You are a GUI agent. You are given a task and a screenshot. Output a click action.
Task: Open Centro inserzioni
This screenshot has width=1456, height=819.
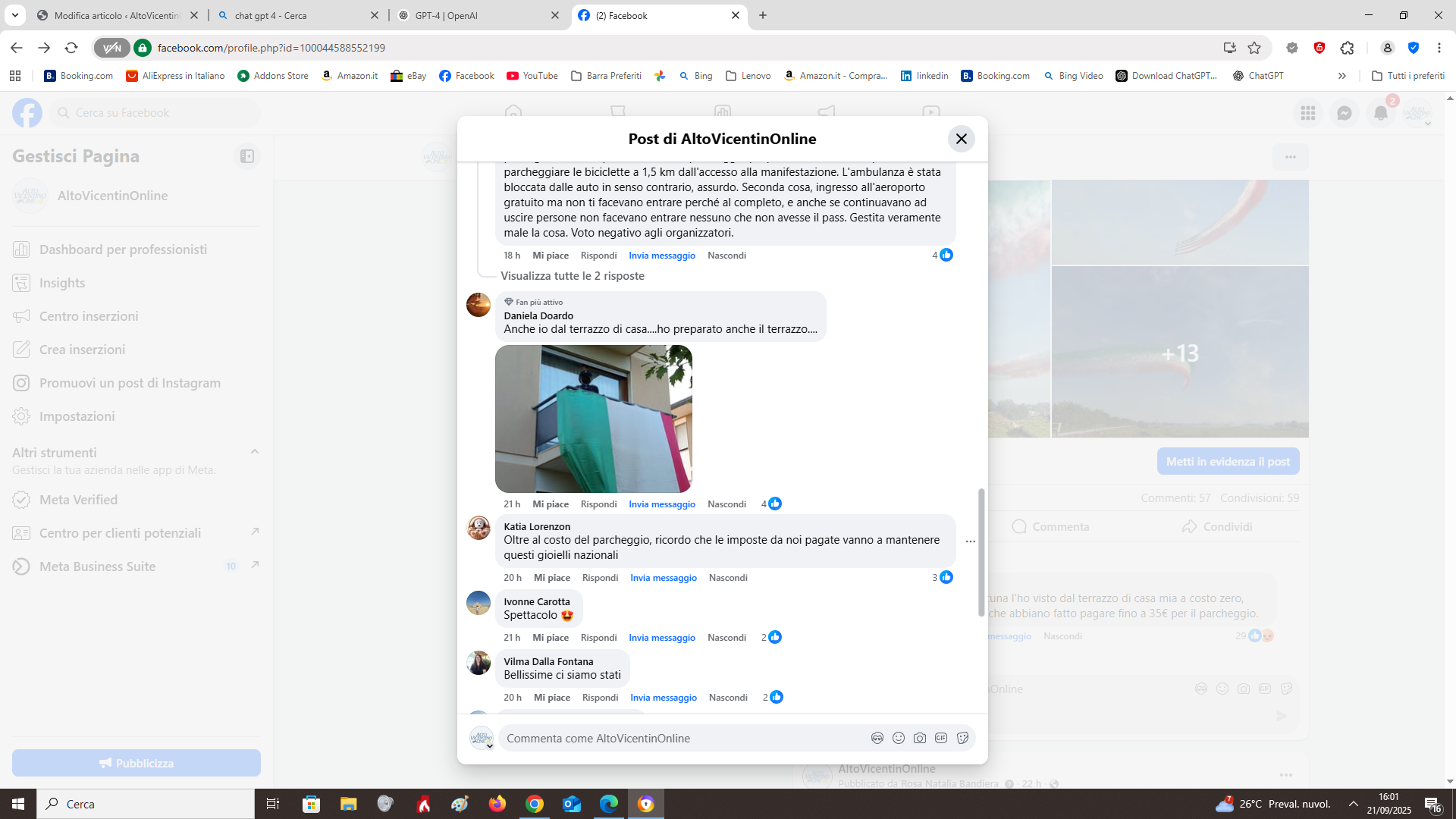click(136, 316)
